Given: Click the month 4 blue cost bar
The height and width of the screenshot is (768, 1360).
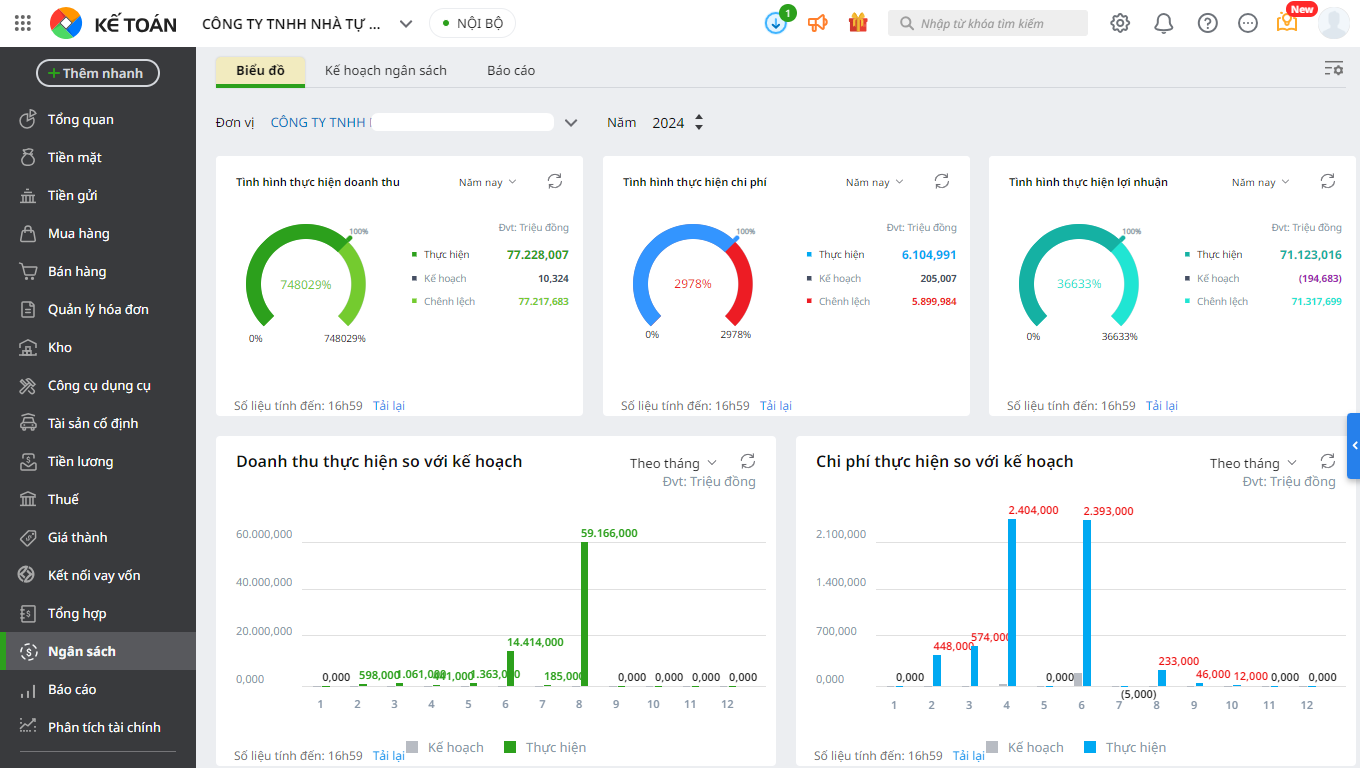Looking at the screenshot, I should tap(1012, 603).
